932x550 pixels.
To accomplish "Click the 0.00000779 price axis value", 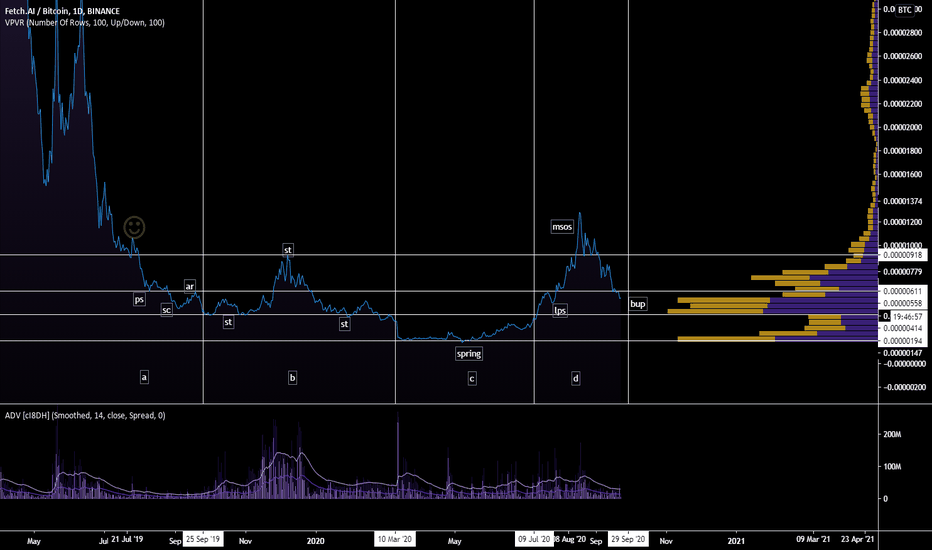I will [x=902, y=272].
